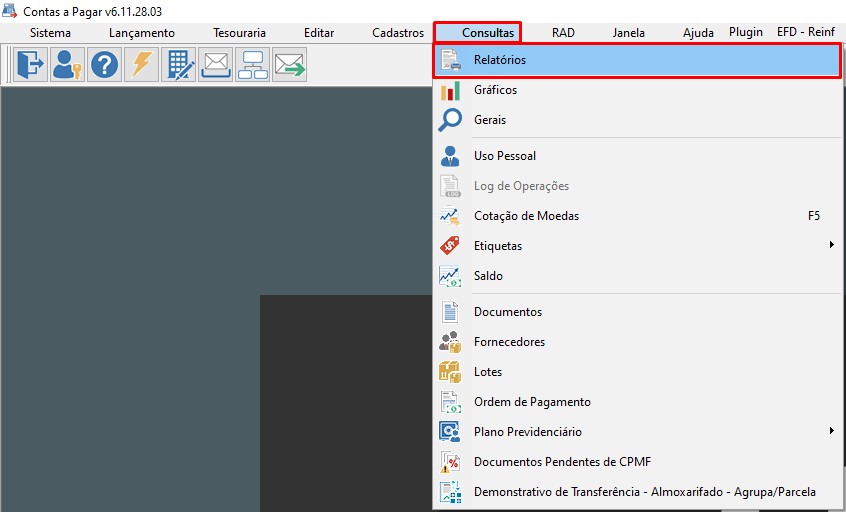This screenshot has width=846, height=512.
Task: Click the building with pencil toolbar icon
Action: pos(179,65)
